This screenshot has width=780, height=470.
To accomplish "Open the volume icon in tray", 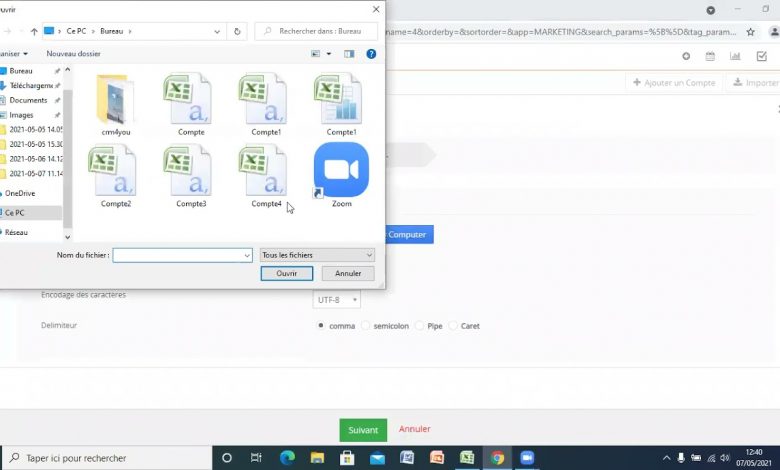I will coord(725,458).
